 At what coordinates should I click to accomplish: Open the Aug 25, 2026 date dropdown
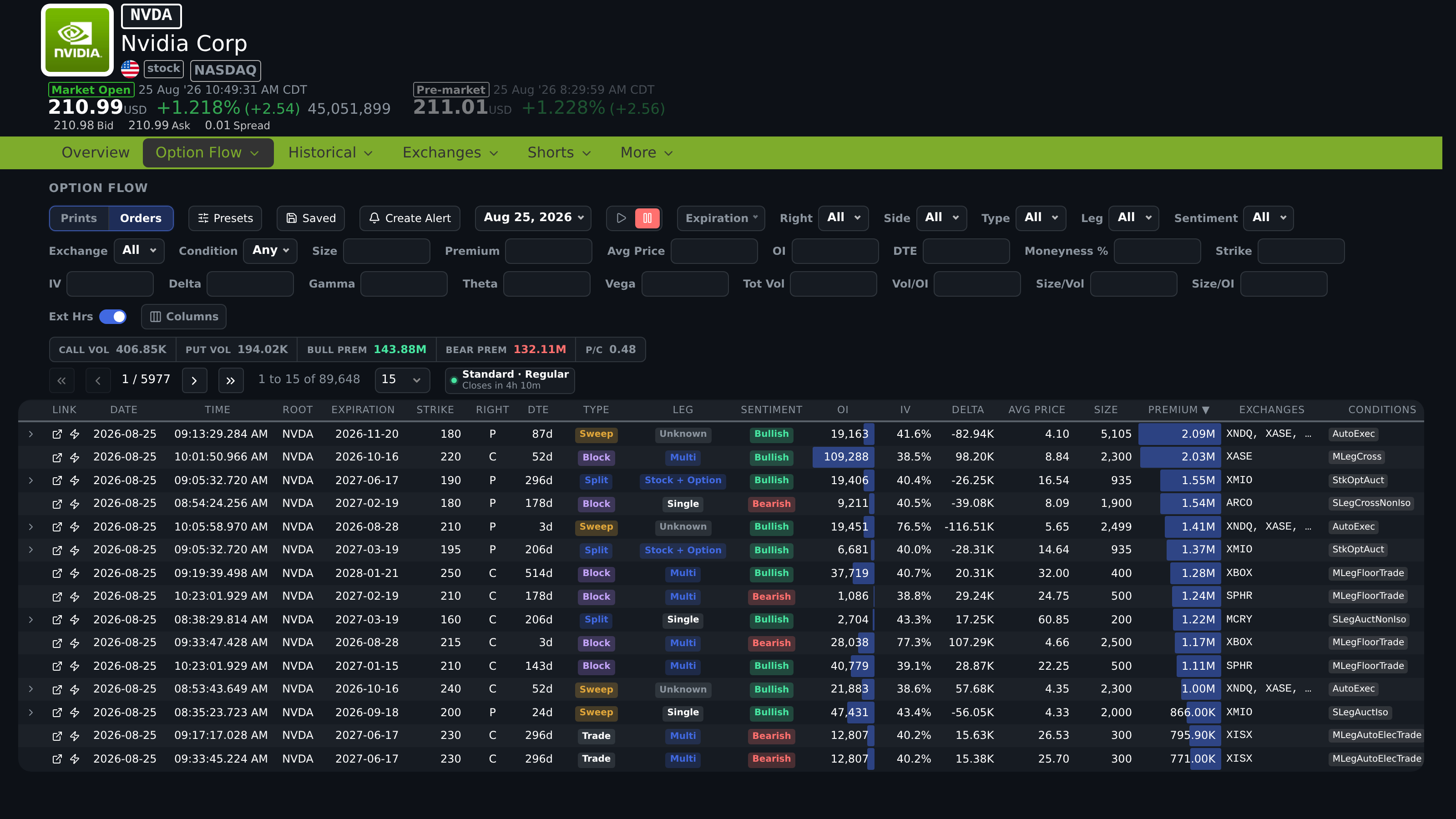(533, 218)
